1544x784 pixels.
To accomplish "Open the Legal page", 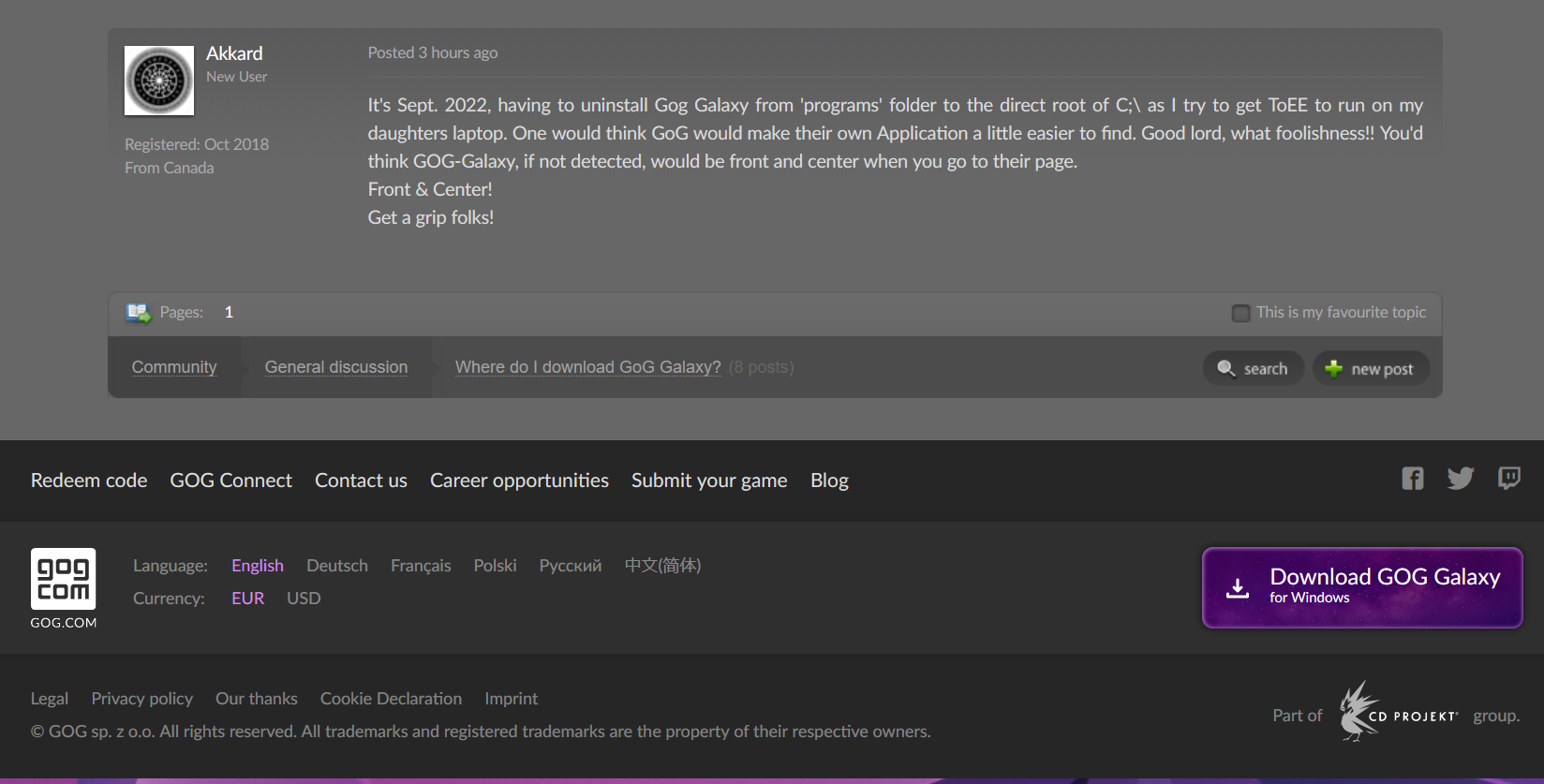I will tap(50, 699).
